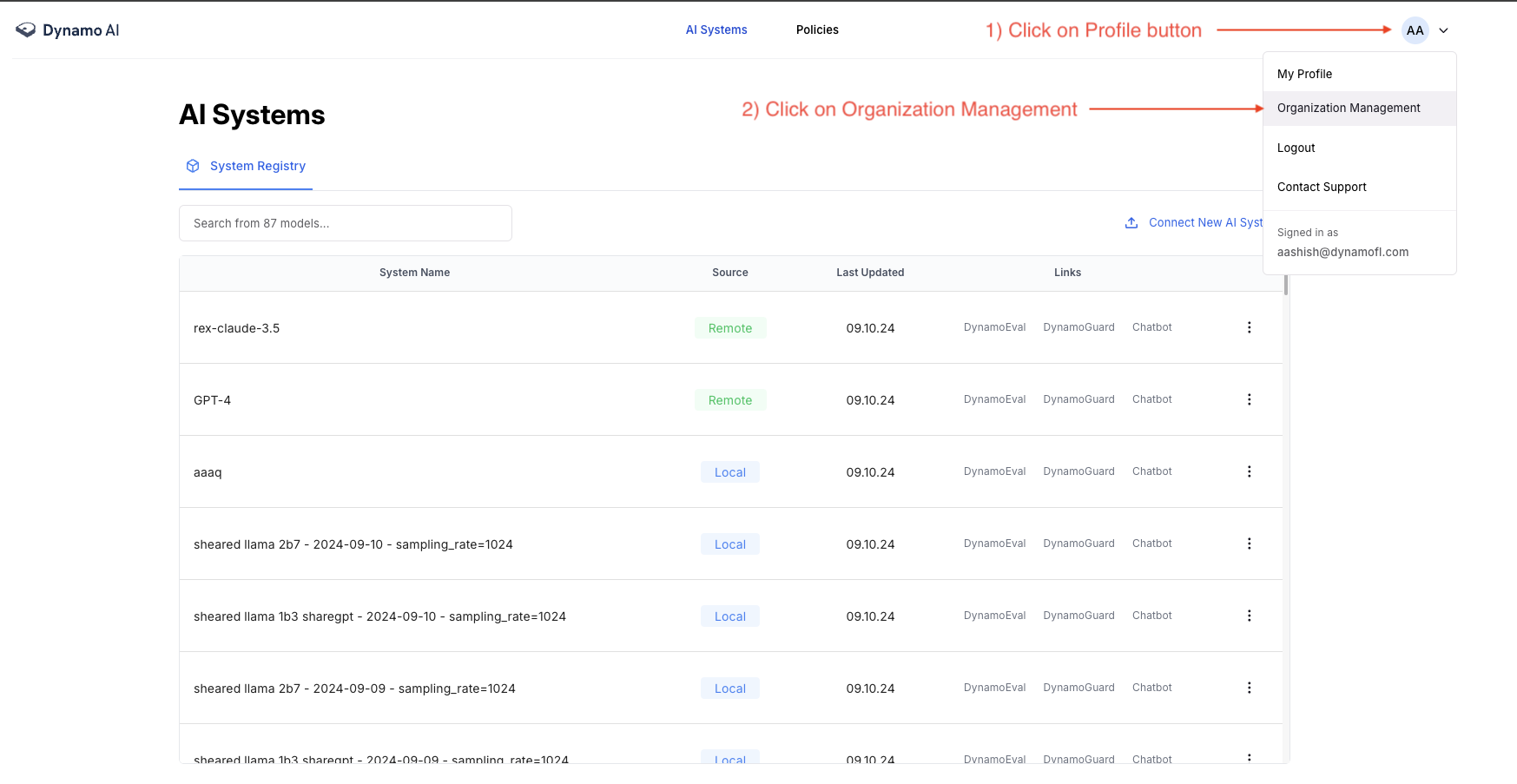Screen dimensions: 1517x784
Task: Click rex-claude-3.5 system name
Action: [x=236, y=328]
